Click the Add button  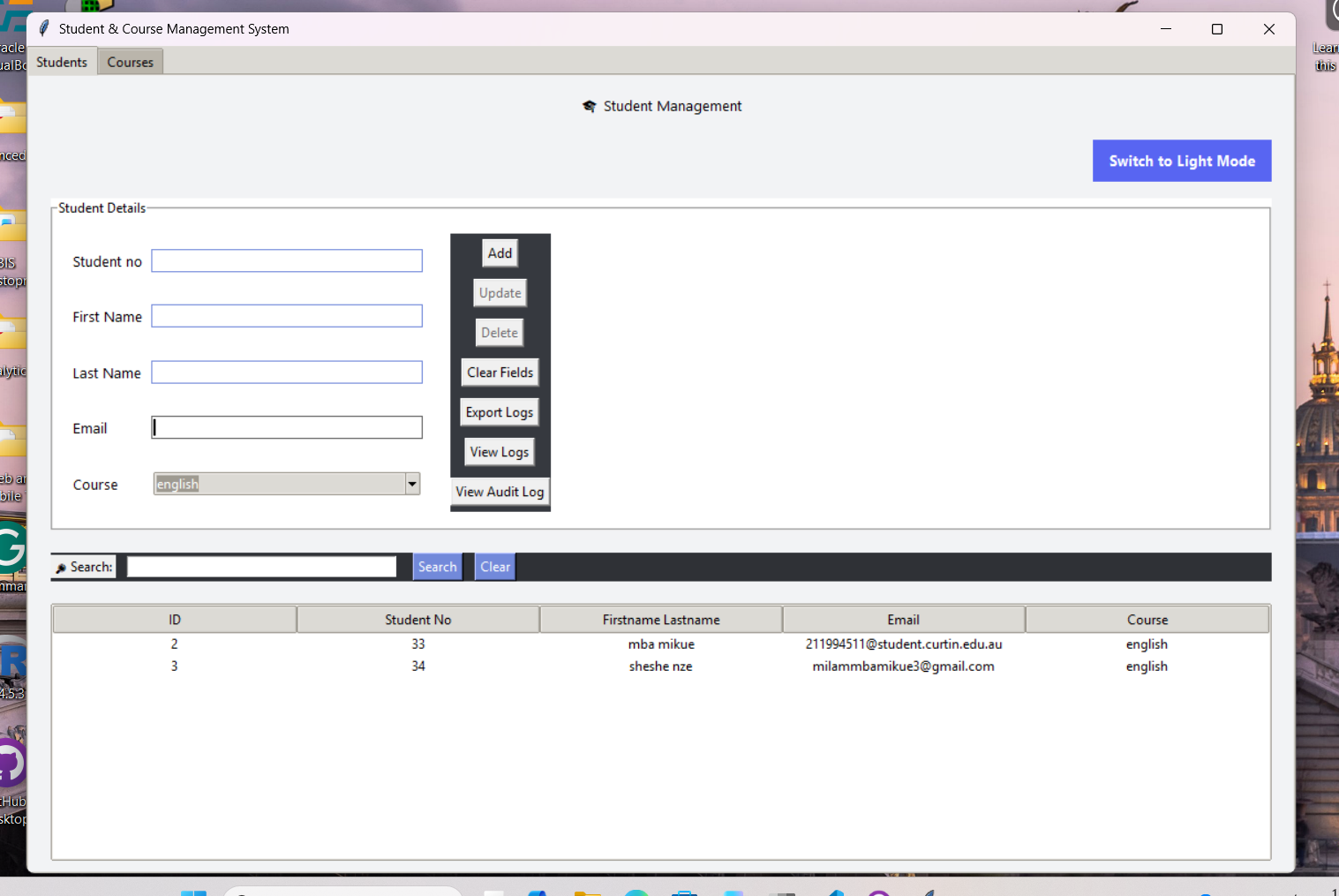point(500,253)
